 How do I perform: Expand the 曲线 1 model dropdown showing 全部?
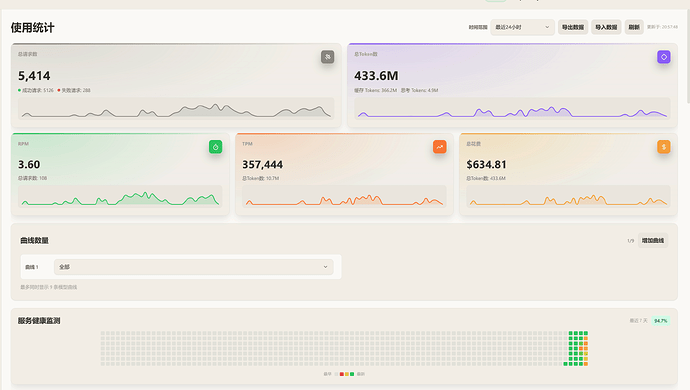[194, 267]
